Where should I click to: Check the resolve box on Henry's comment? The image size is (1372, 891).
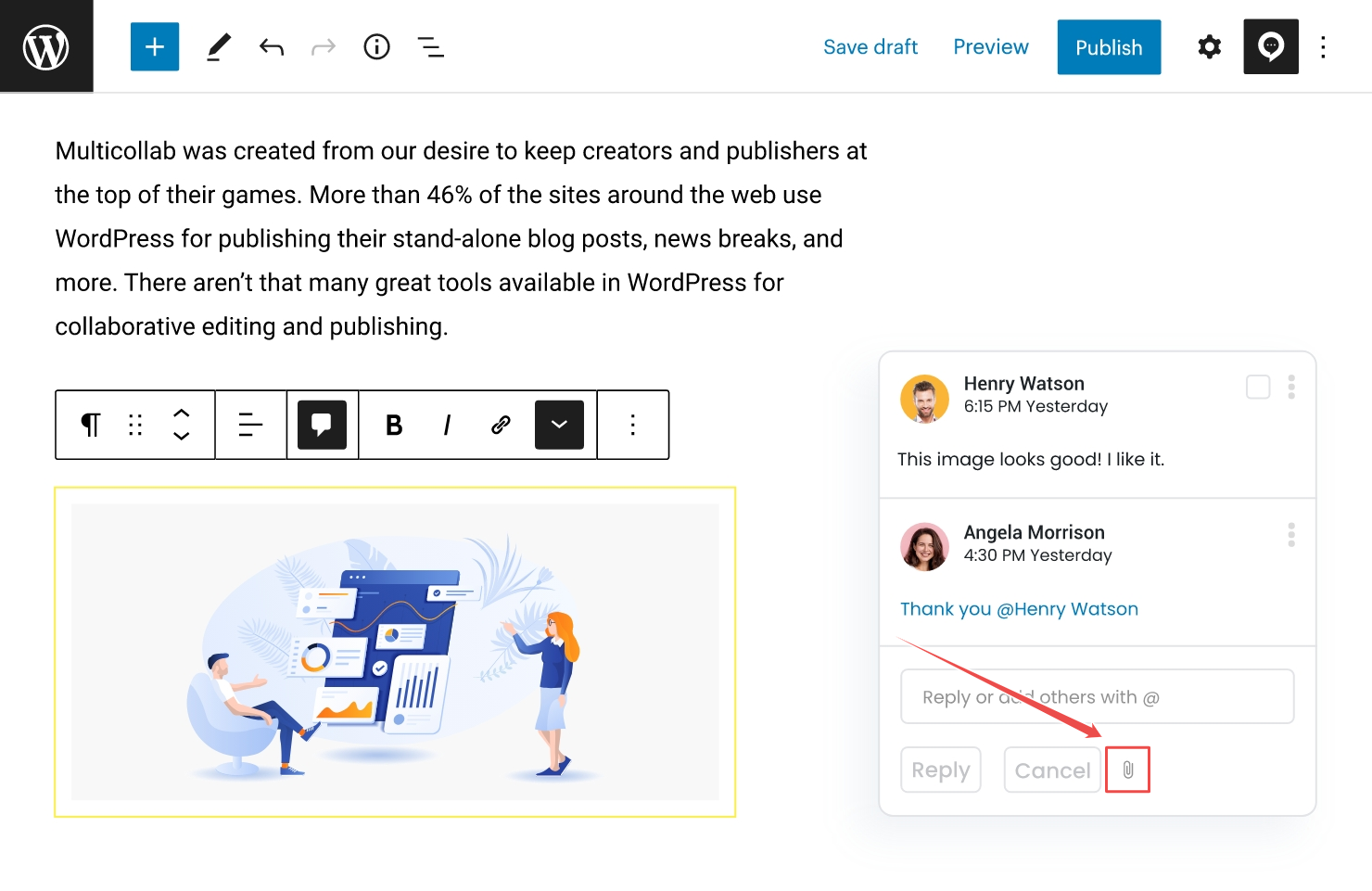coord(1258,387)
